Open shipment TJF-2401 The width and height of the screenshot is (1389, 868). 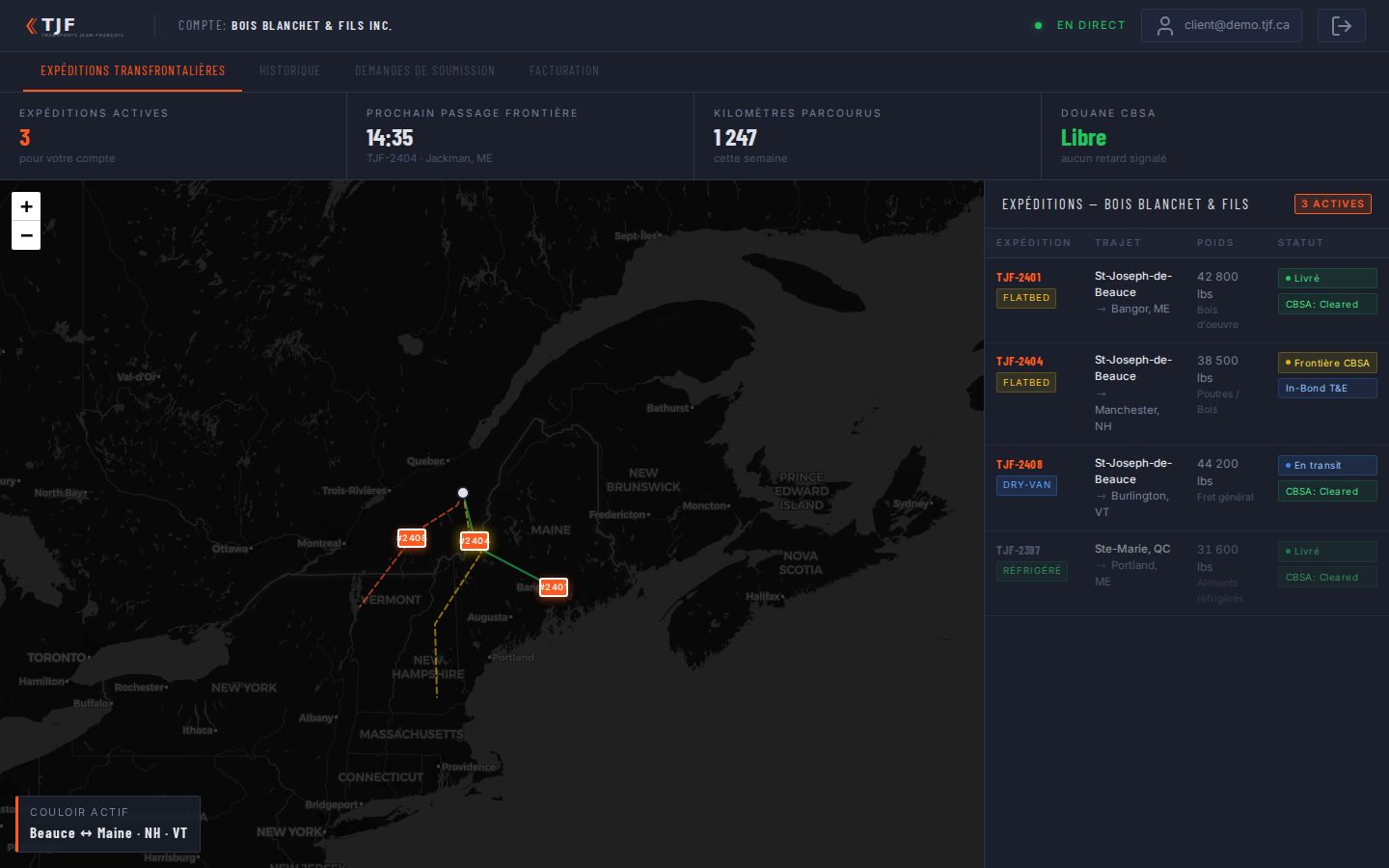pyautogui.click(x=1019, y=278)
